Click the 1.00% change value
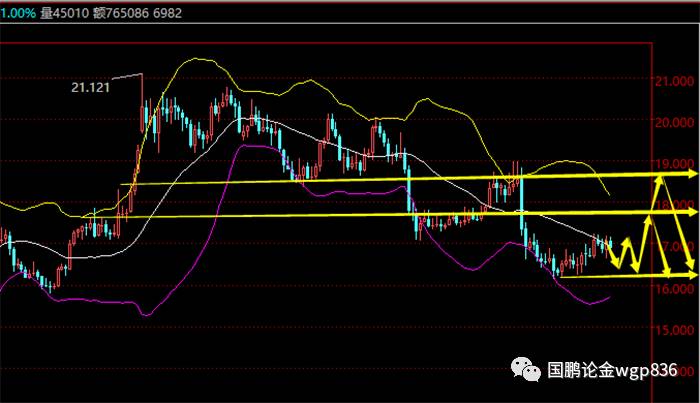The height and width of the screenshot is (403, 700). pyautogui.click(x=17, y=13)
